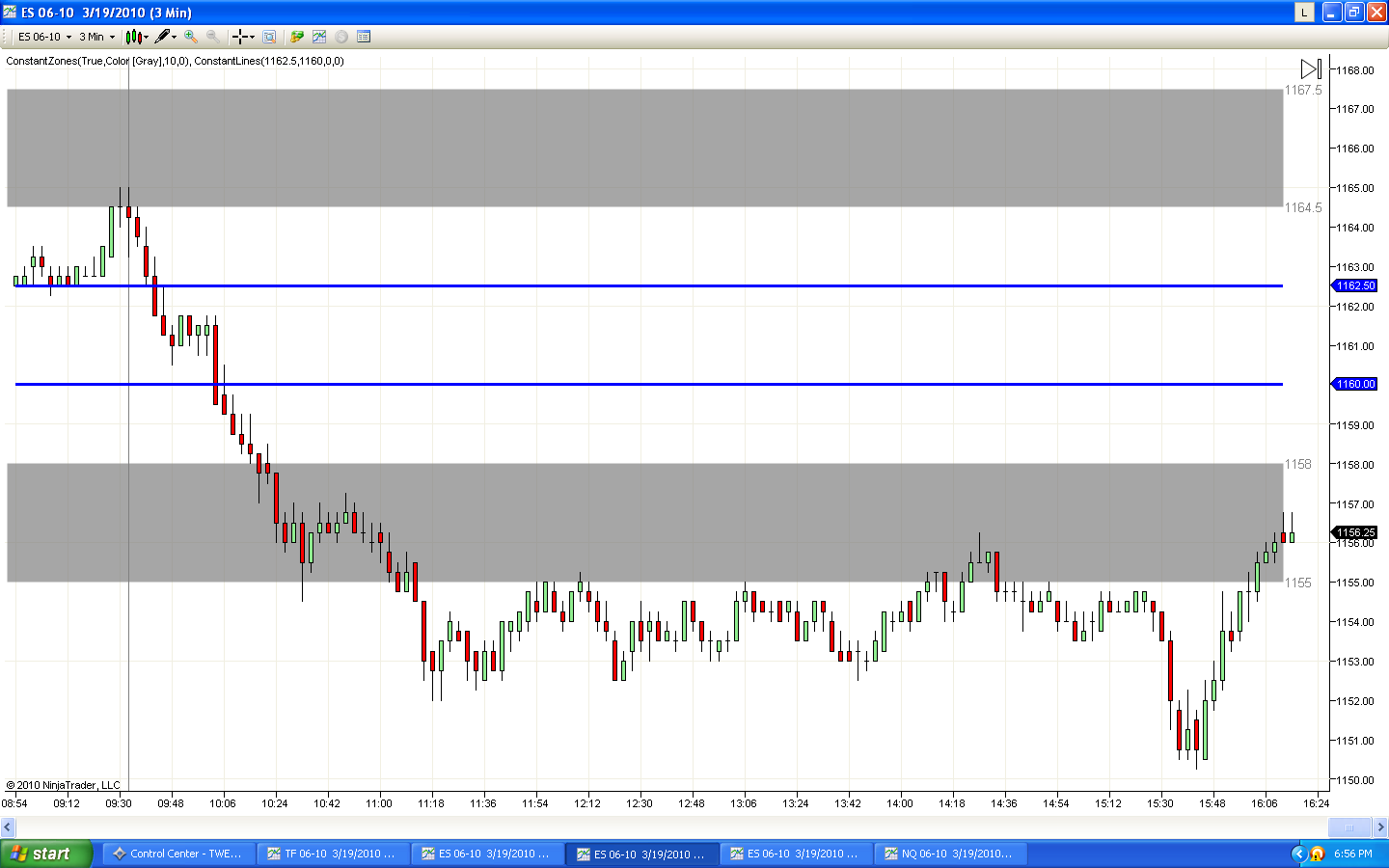Expand the chart style dropdown arrow
This screenshot has width=1389, height=868.
[x=147, y=37]
